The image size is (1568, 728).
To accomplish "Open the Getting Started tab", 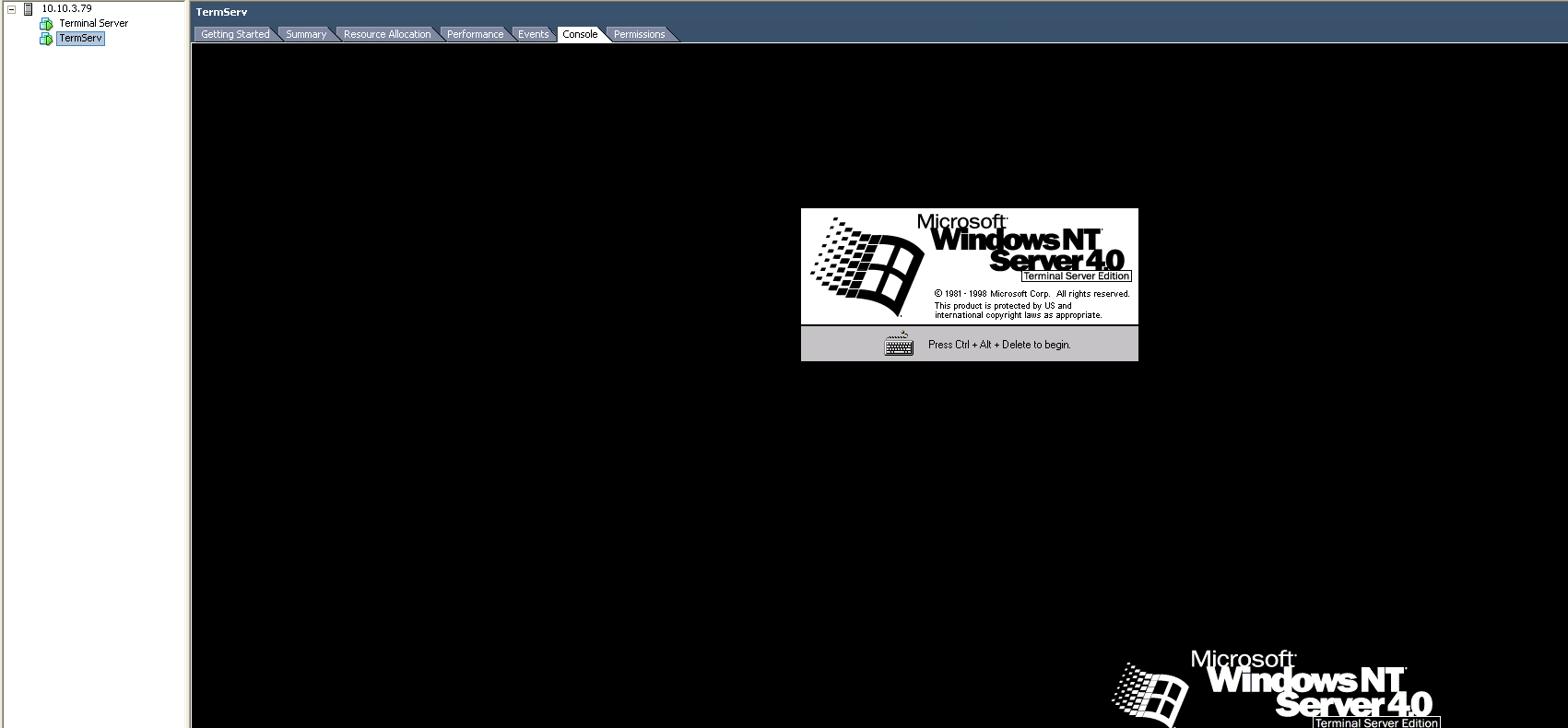I will (235, 34).
